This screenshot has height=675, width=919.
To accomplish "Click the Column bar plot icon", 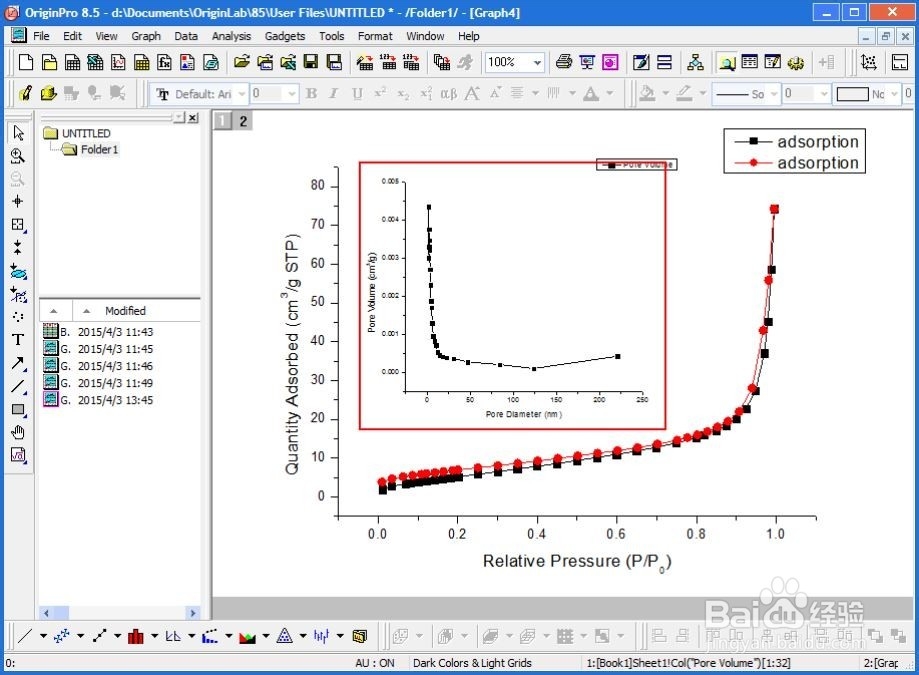I will pos(136,636).
